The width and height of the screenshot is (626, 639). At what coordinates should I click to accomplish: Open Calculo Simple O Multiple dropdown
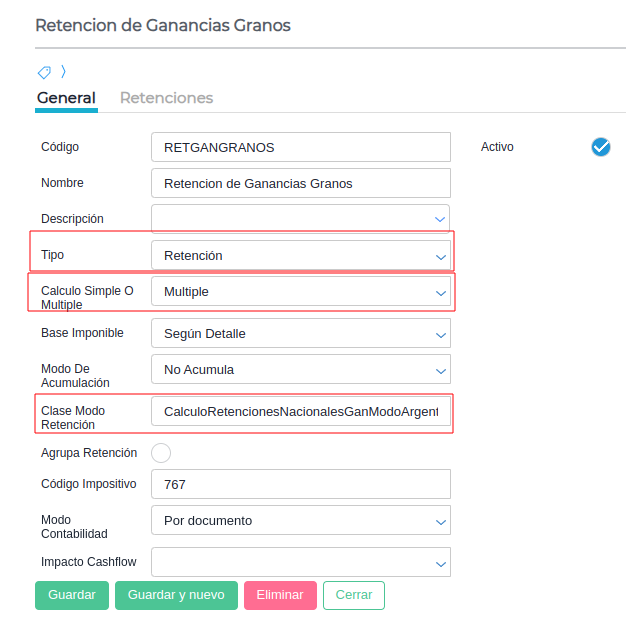pos(300,292)
